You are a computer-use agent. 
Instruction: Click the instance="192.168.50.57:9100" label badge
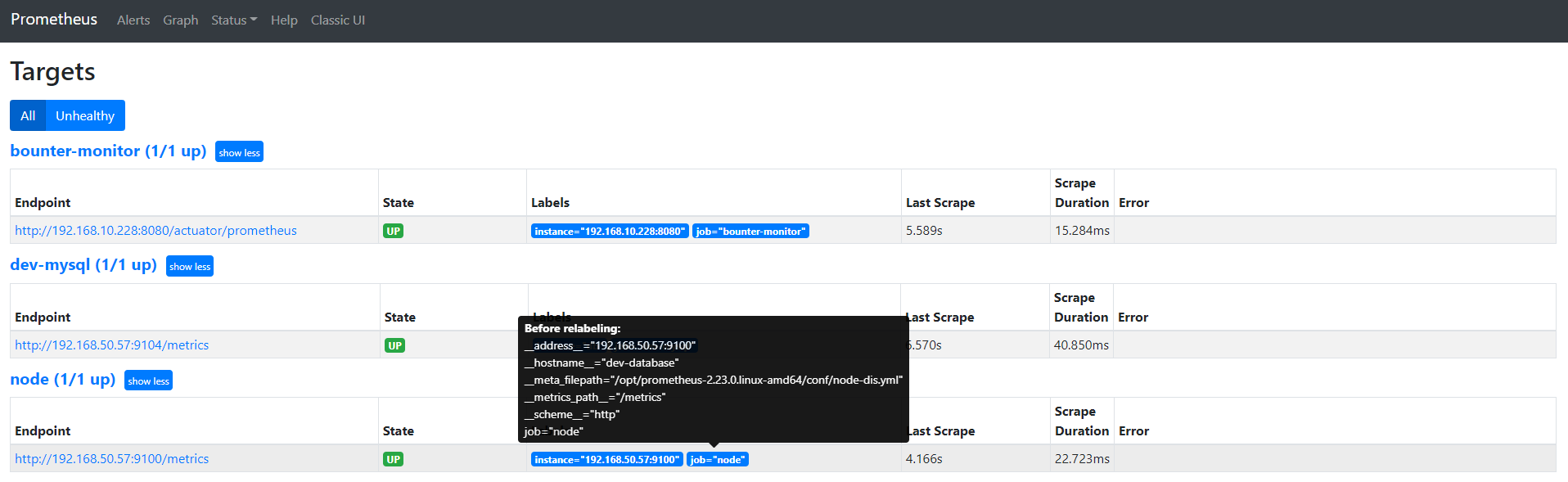[x=606, y=460]
